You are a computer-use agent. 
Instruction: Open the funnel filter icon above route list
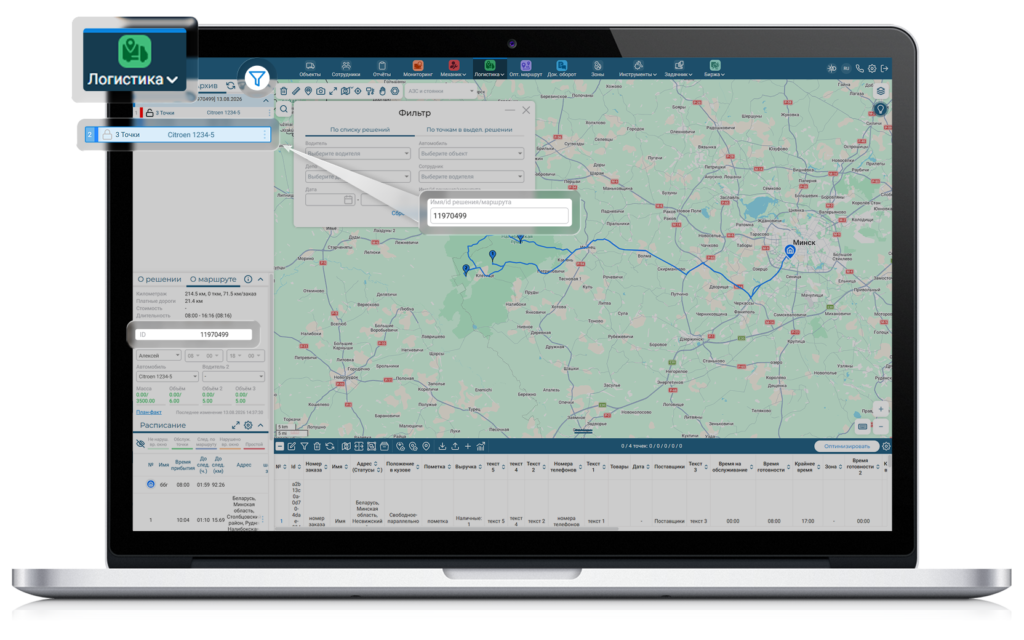coord(257,78)
